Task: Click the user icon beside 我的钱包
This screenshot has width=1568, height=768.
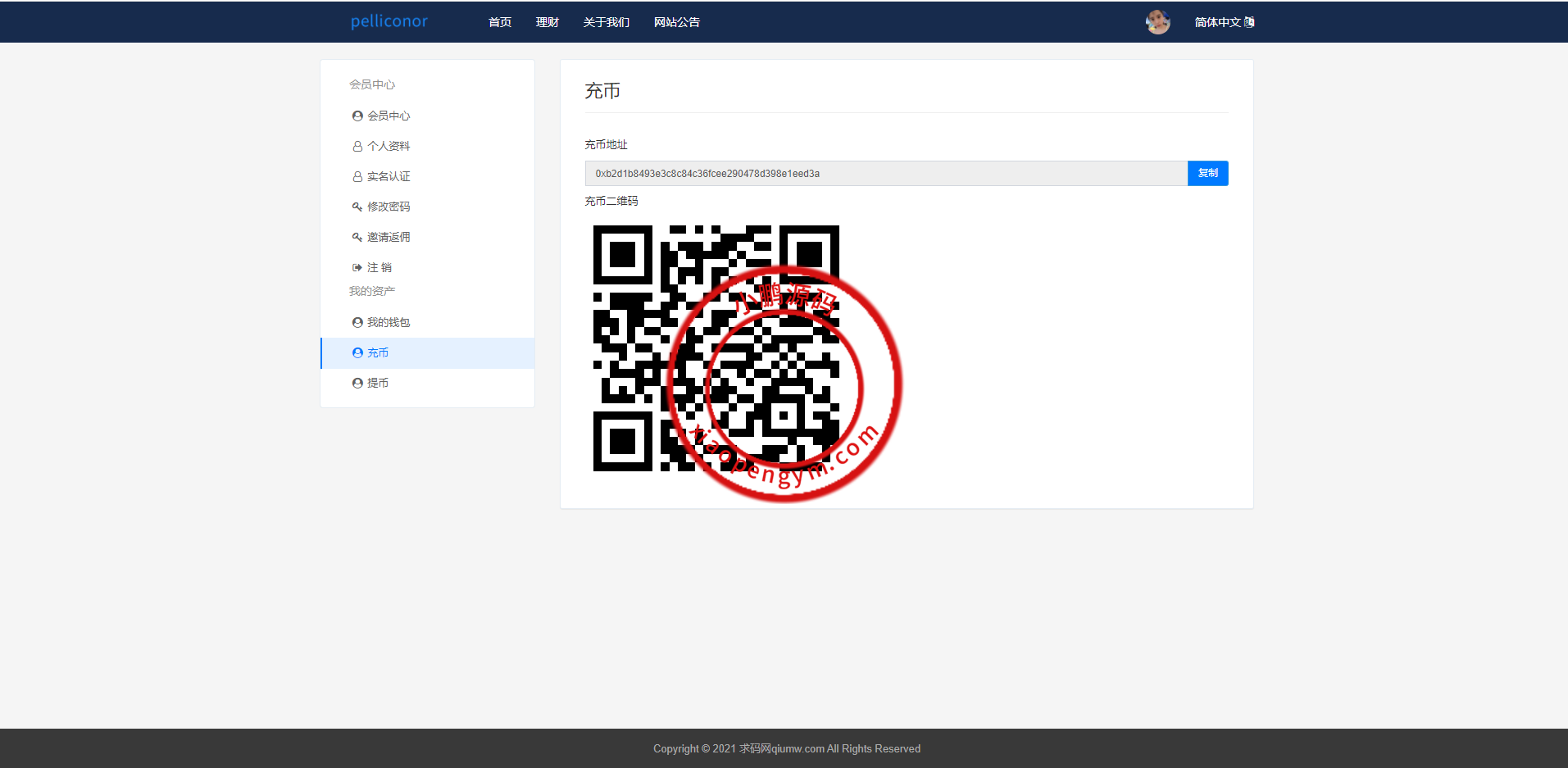Action: click(357, 323)
